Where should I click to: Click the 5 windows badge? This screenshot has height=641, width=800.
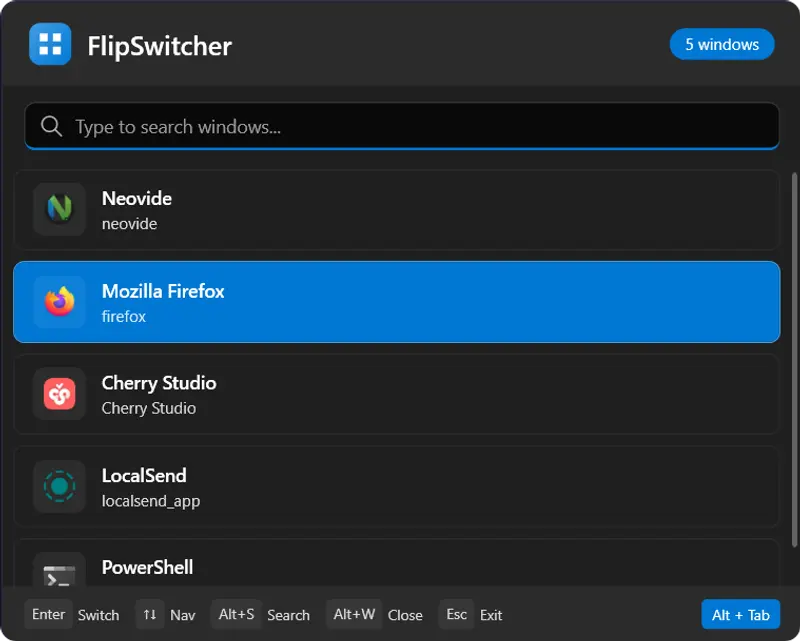click(x=722, y=44)
